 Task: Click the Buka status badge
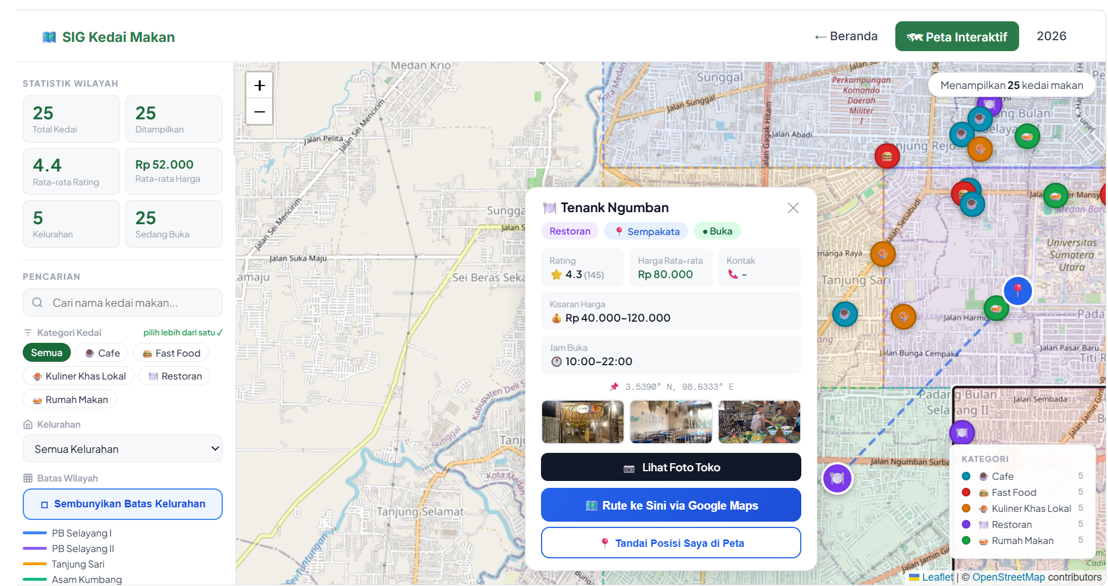(x=717, y=231)
